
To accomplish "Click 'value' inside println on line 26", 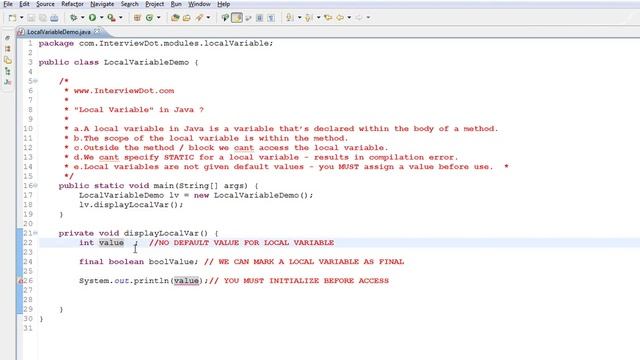I will pos(187,281).
